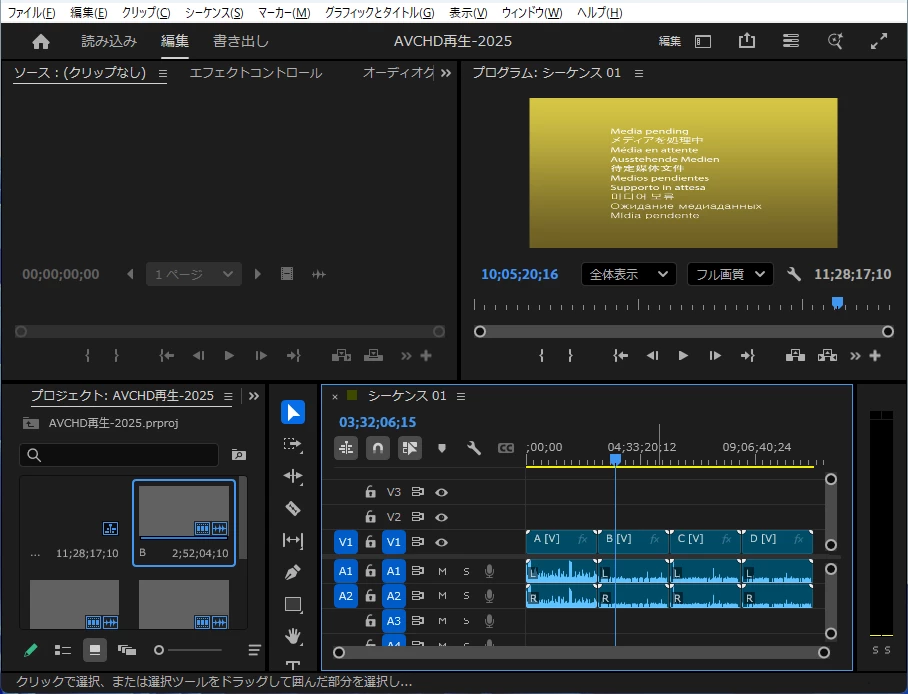Go to the 読み込み workspace

click(x=109, y=41)
